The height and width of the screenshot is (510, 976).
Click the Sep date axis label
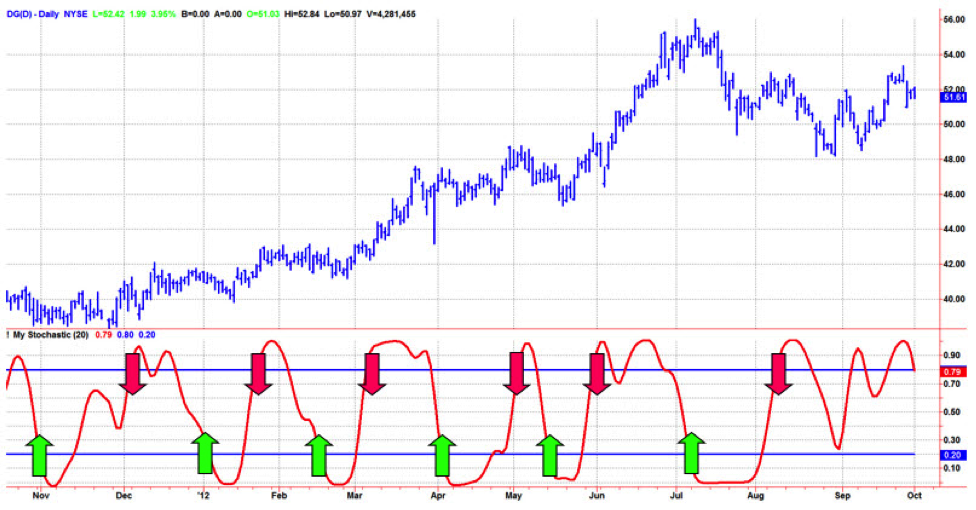click(x=842, y=496)
